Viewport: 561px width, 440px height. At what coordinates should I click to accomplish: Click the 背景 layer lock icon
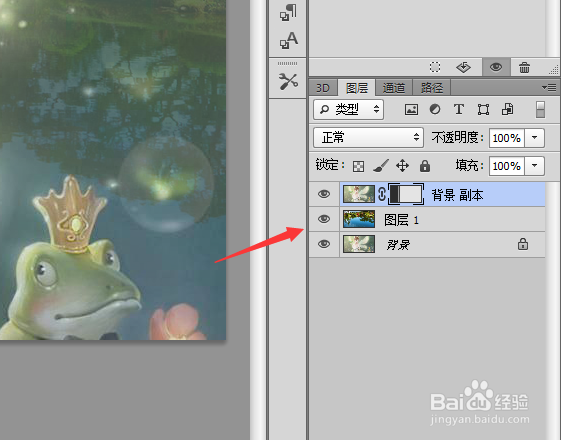pos(523,244)
